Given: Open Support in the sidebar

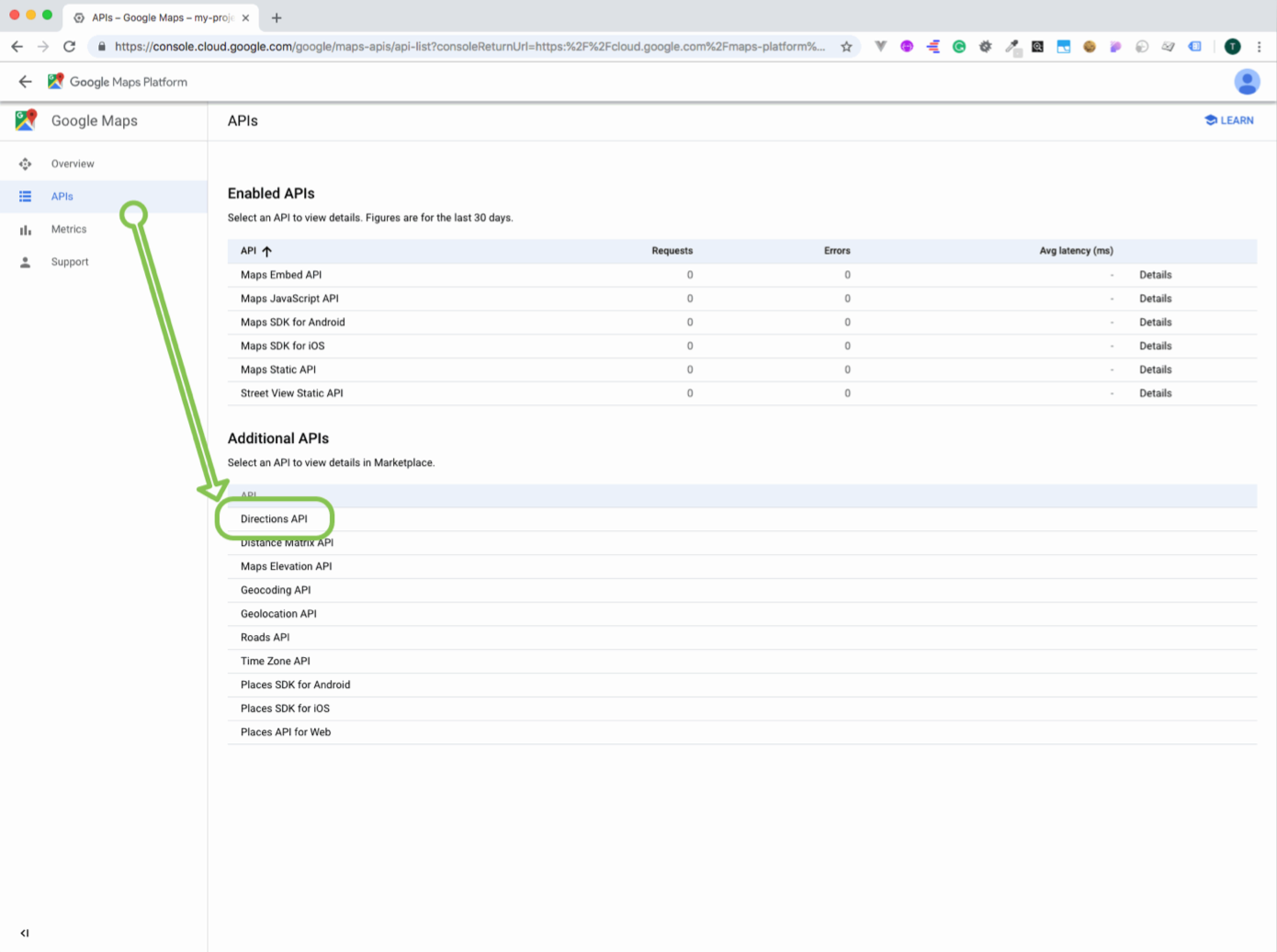Looking at the screenshot, I should click(104, 262).
